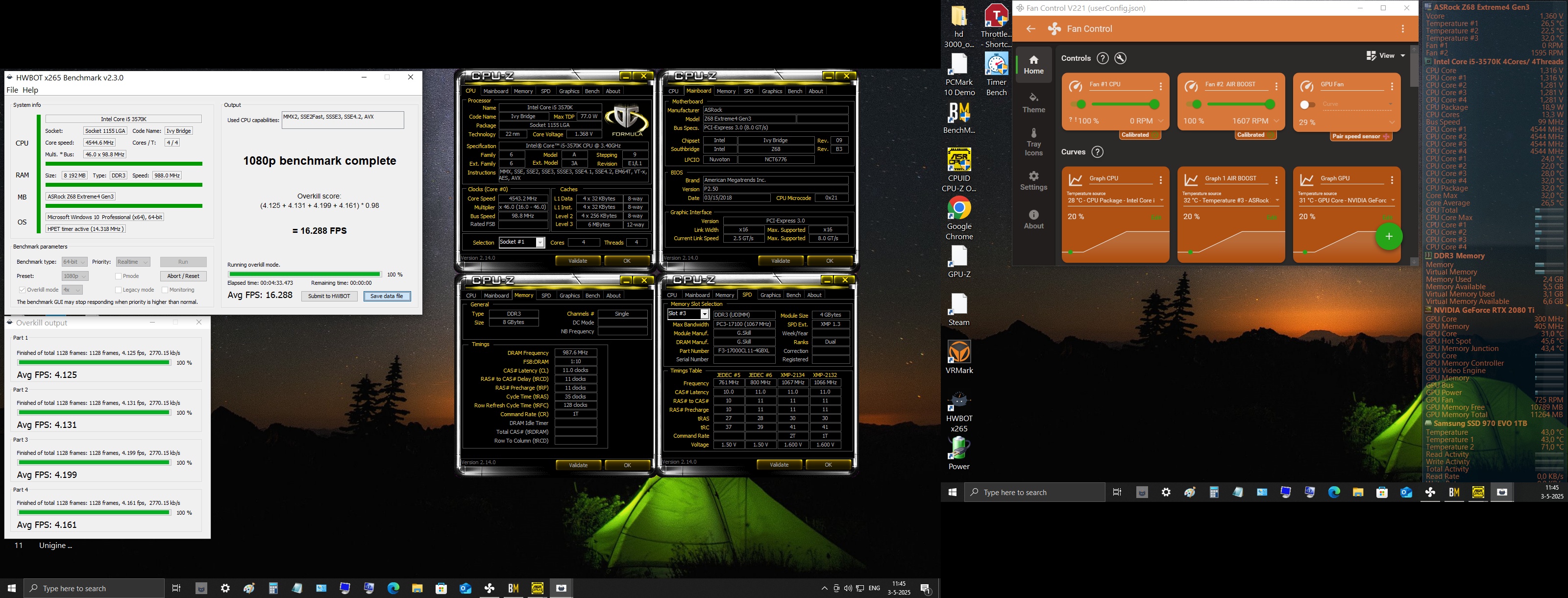
Task: Click Save data file button
Action: click(x=387, y=296)
